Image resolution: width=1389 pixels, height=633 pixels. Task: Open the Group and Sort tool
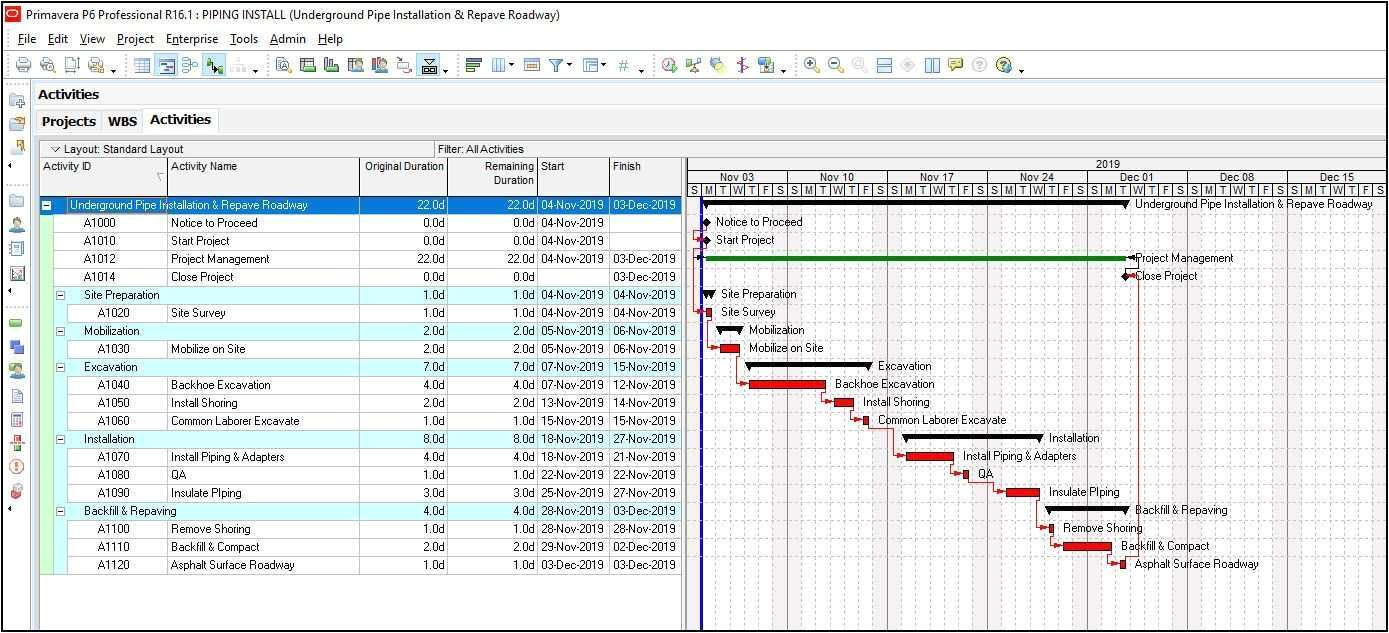pyautogui.click(x=474, y=65)
